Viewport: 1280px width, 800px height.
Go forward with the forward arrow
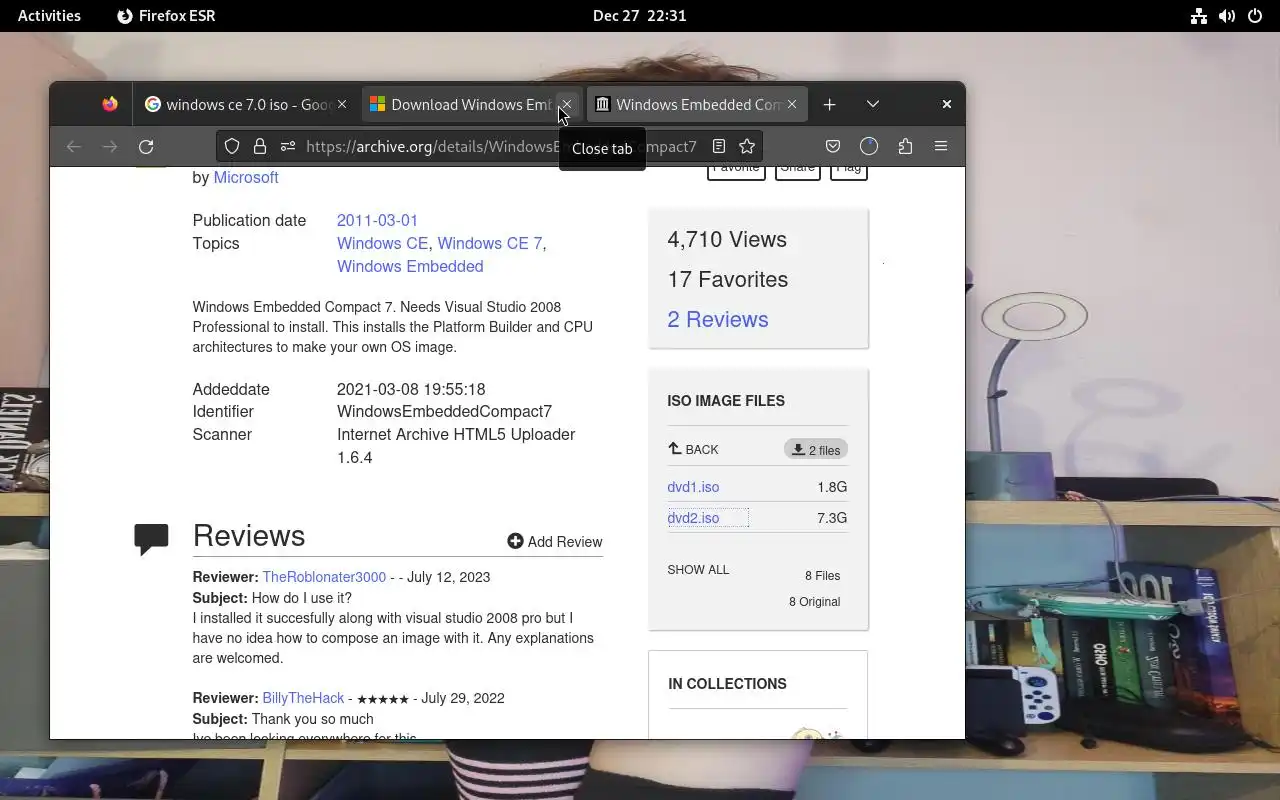tap(110, 146)
